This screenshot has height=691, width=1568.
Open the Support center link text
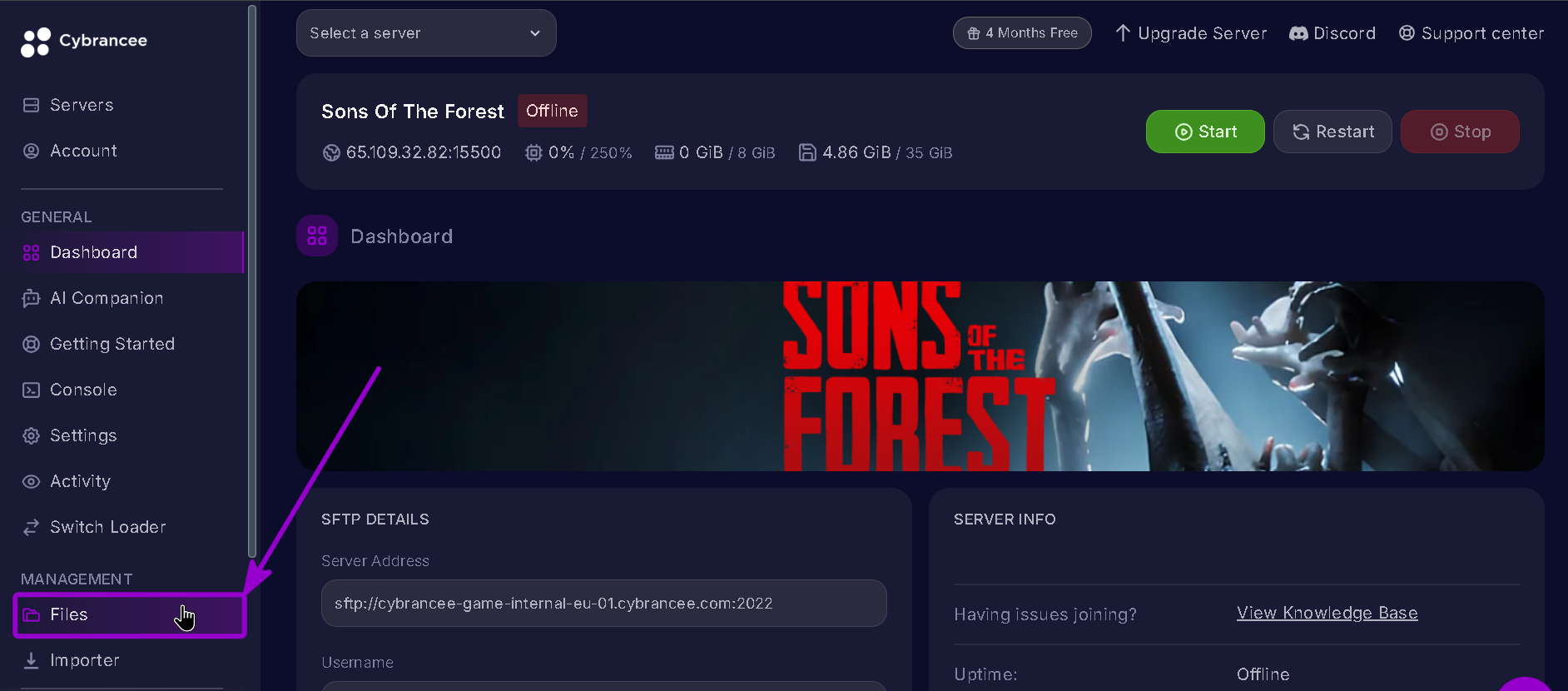1483,33
